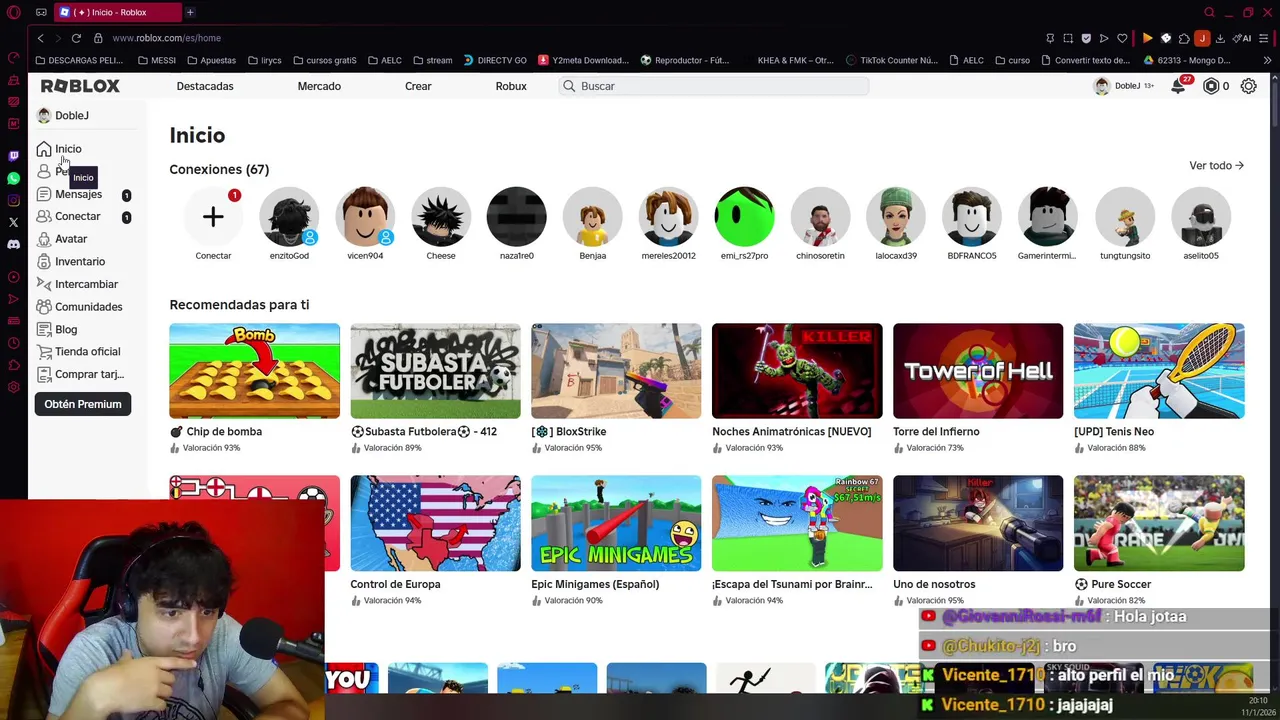The width and height of the screenshot is (1280, 720).
Task: Open the Chip de bomba game thumbnail
Action: [x=254, y=371]
